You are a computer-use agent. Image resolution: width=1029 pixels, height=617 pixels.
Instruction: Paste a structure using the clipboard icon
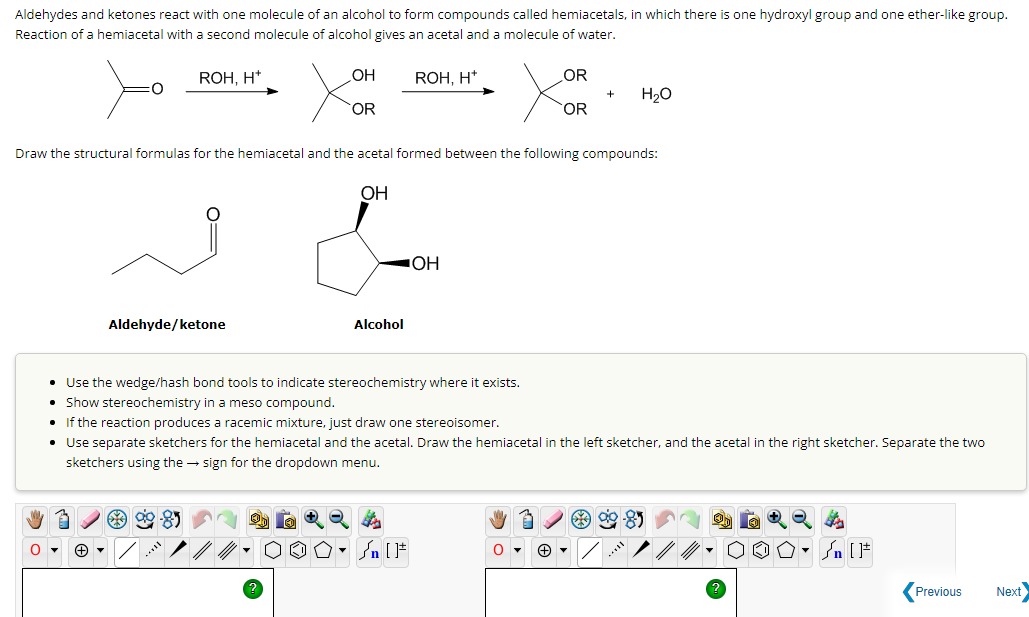(284, 520)
